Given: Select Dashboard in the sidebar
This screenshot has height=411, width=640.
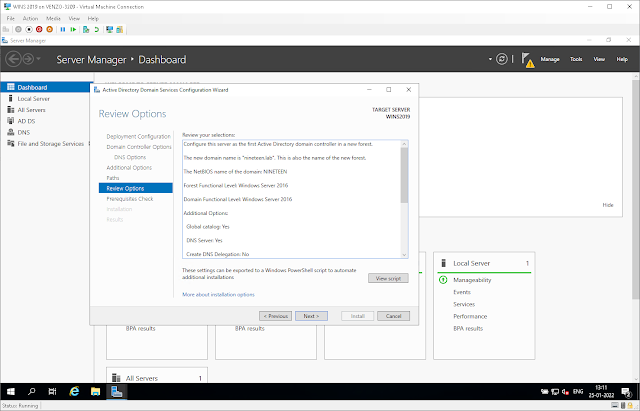Looking at the screenshot, I should (46, 87).
